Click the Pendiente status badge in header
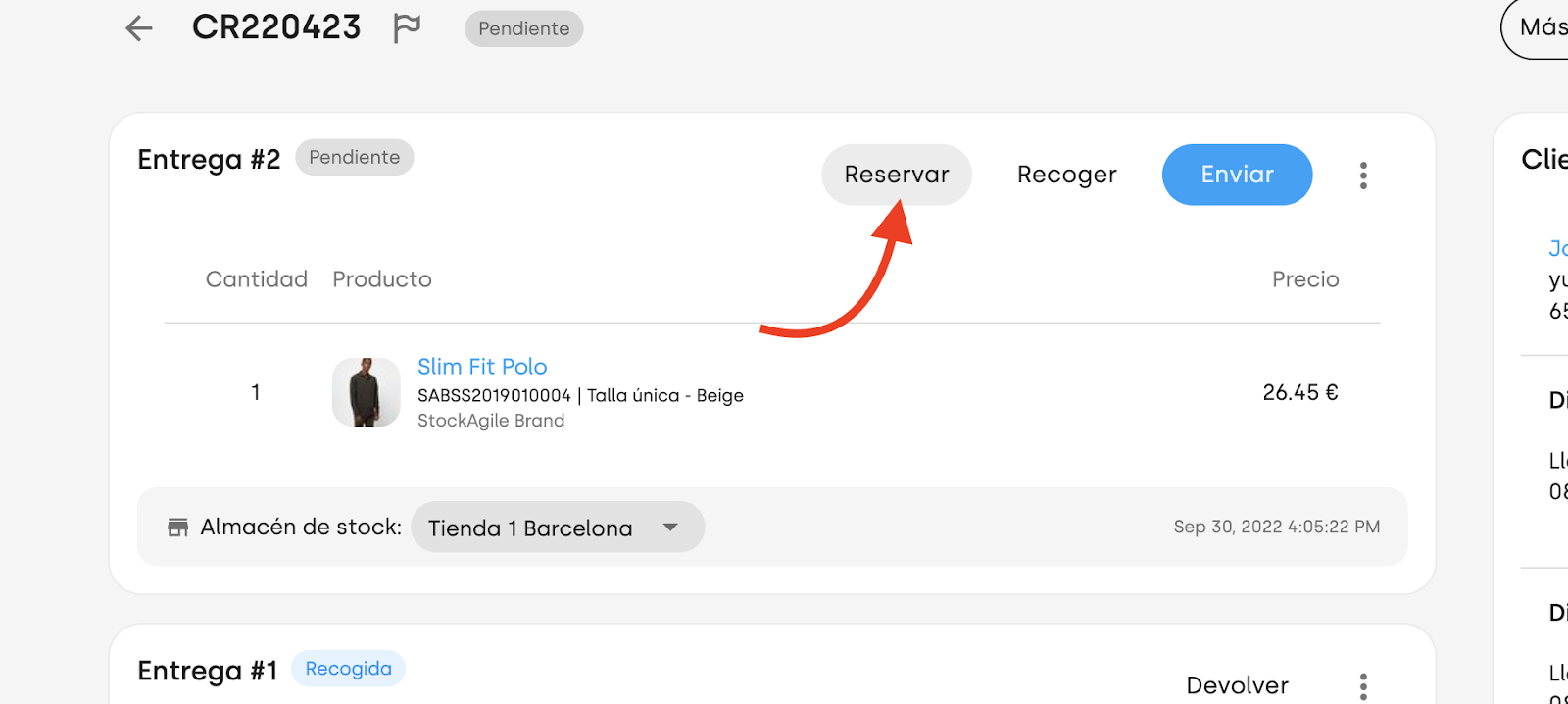The height and width of the screenshot is (704, 1568). [x=524, y=28]
